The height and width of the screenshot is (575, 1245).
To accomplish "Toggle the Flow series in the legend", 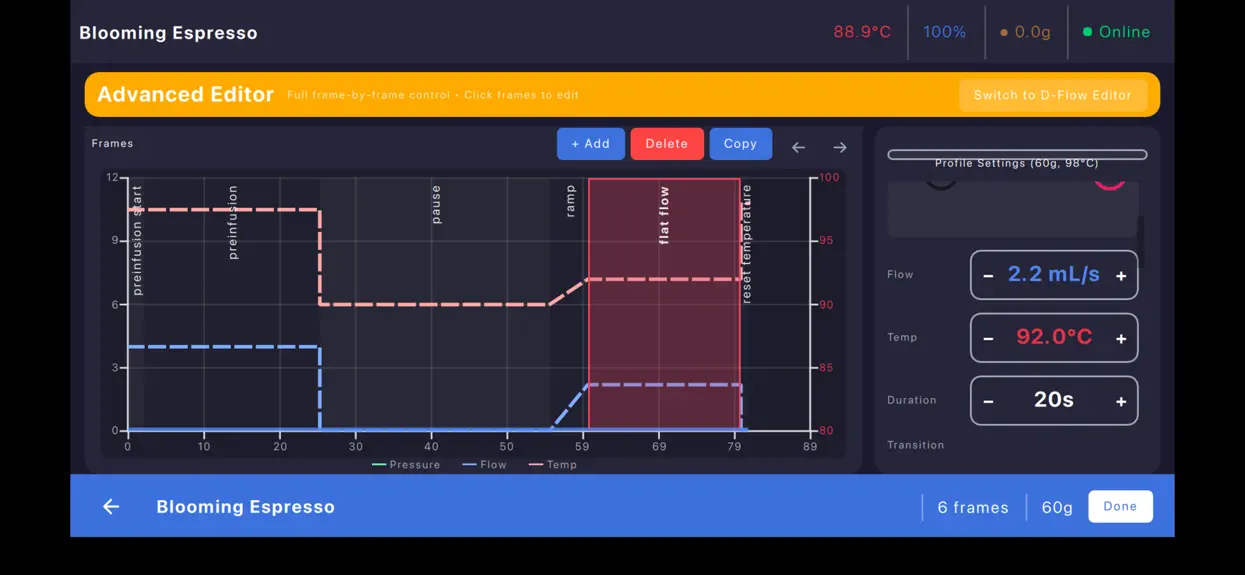I will click(x=485, y=464).
